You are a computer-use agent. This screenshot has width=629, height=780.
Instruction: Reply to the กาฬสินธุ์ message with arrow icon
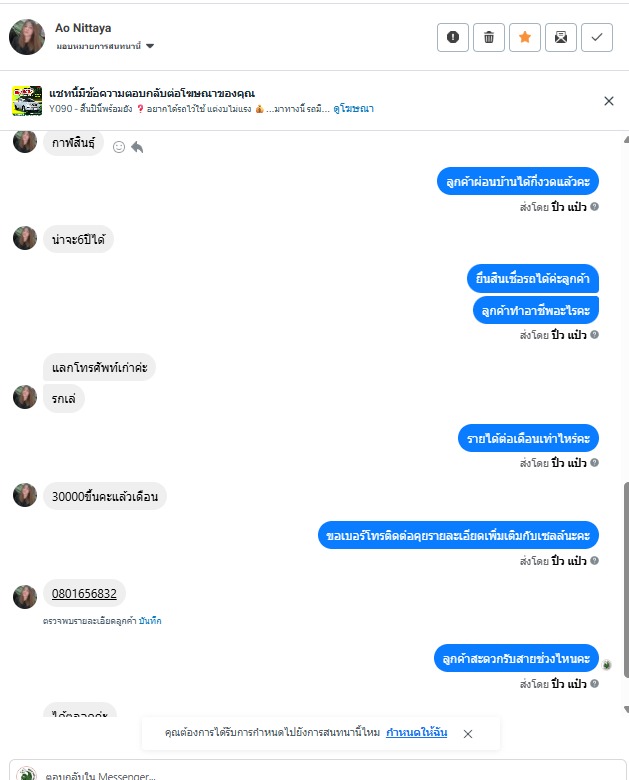[137, 147]
